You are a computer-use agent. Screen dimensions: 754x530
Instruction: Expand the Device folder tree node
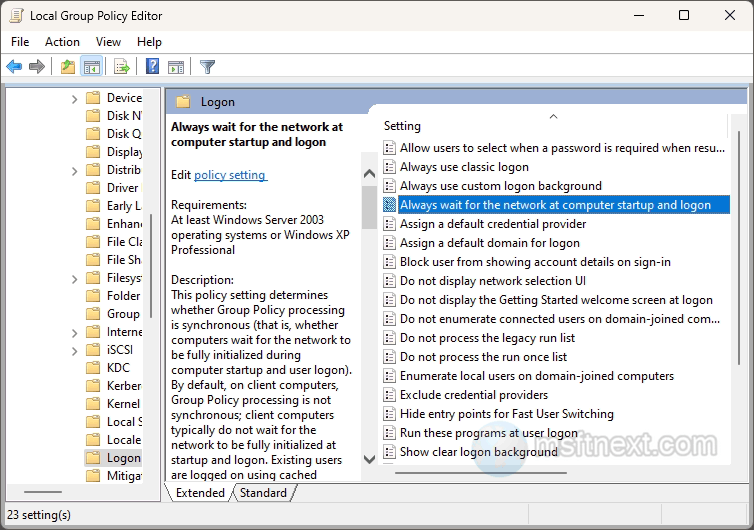(75, 98)
